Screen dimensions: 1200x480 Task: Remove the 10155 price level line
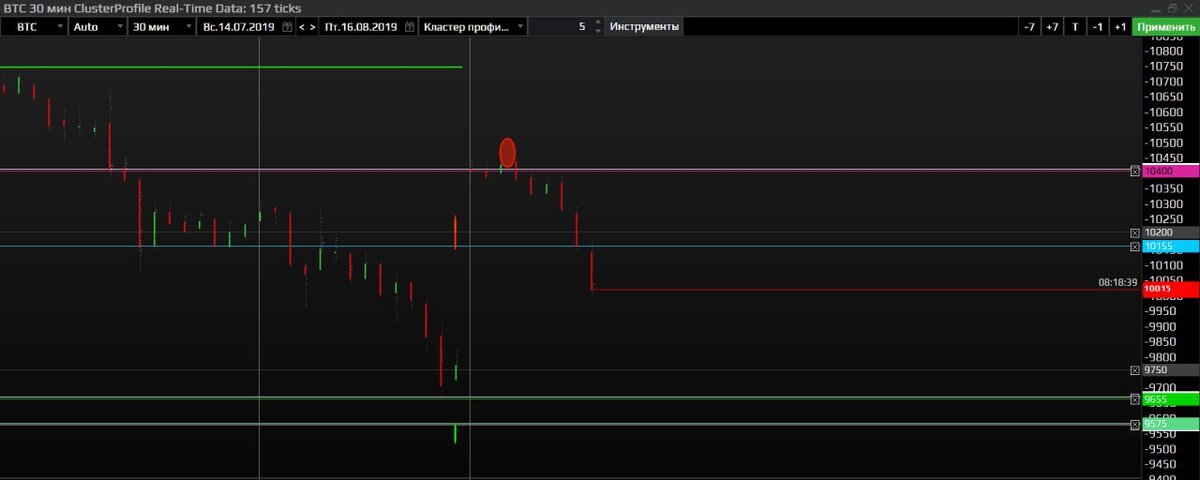(x=1134, y=246)
